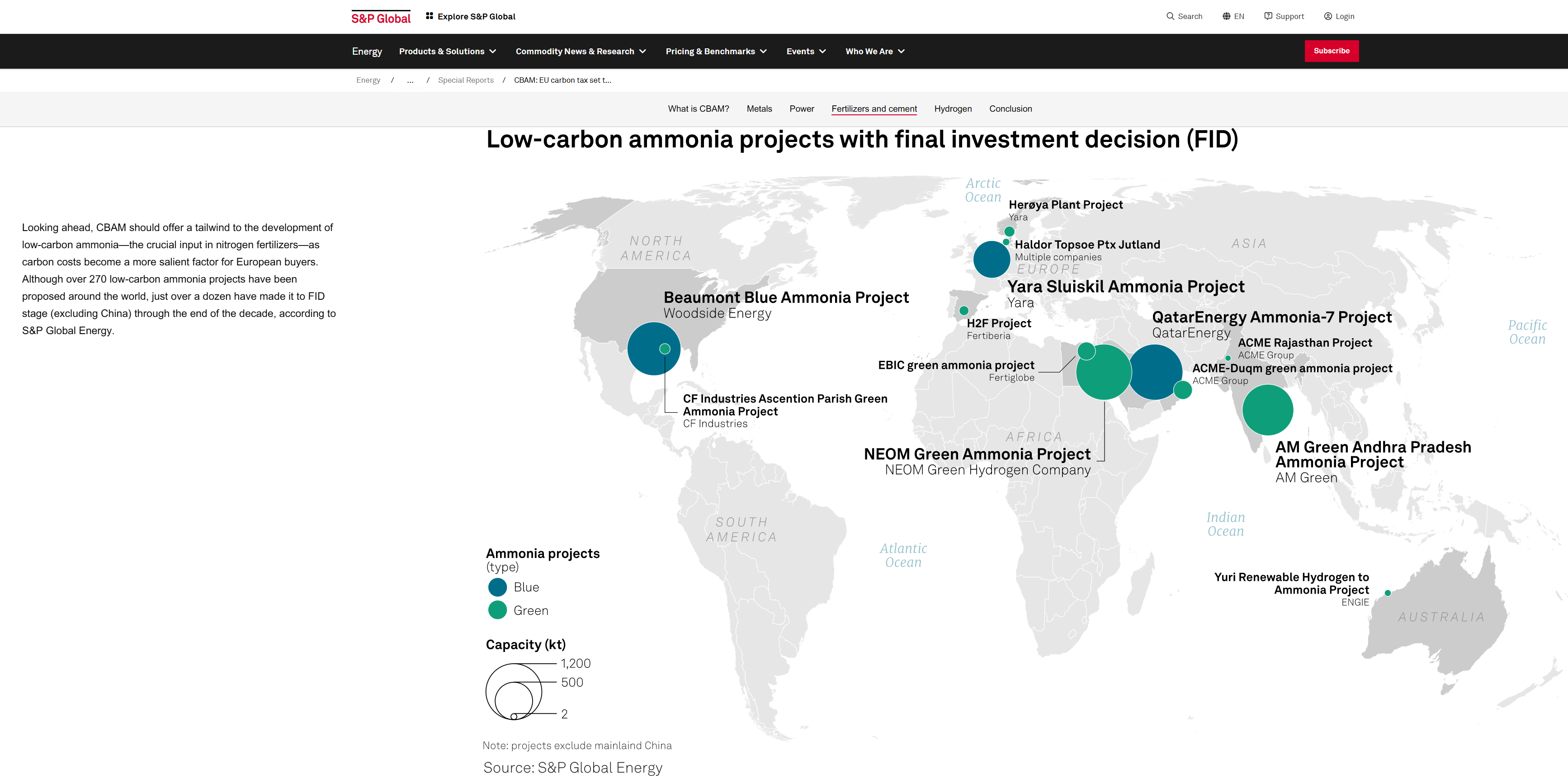
Task: Click the Support chat icon
Action: (1268, 16)
